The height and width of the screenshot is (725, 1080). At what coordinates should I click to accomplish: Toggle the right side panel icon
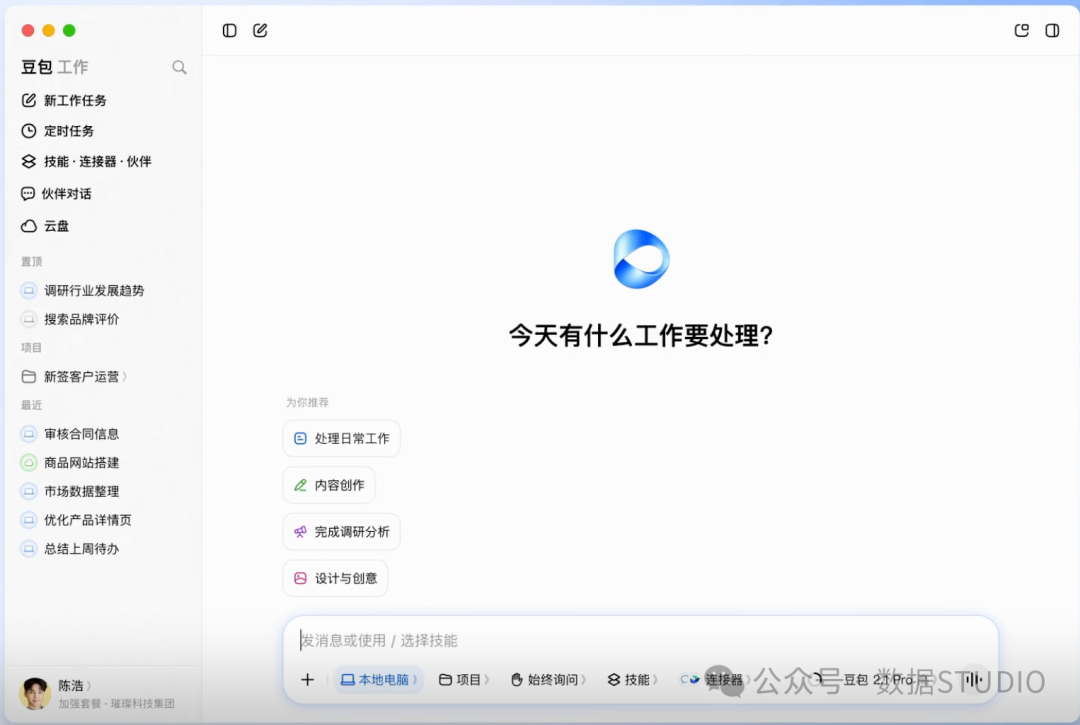pyautogui.click(x=1052, y=30)
